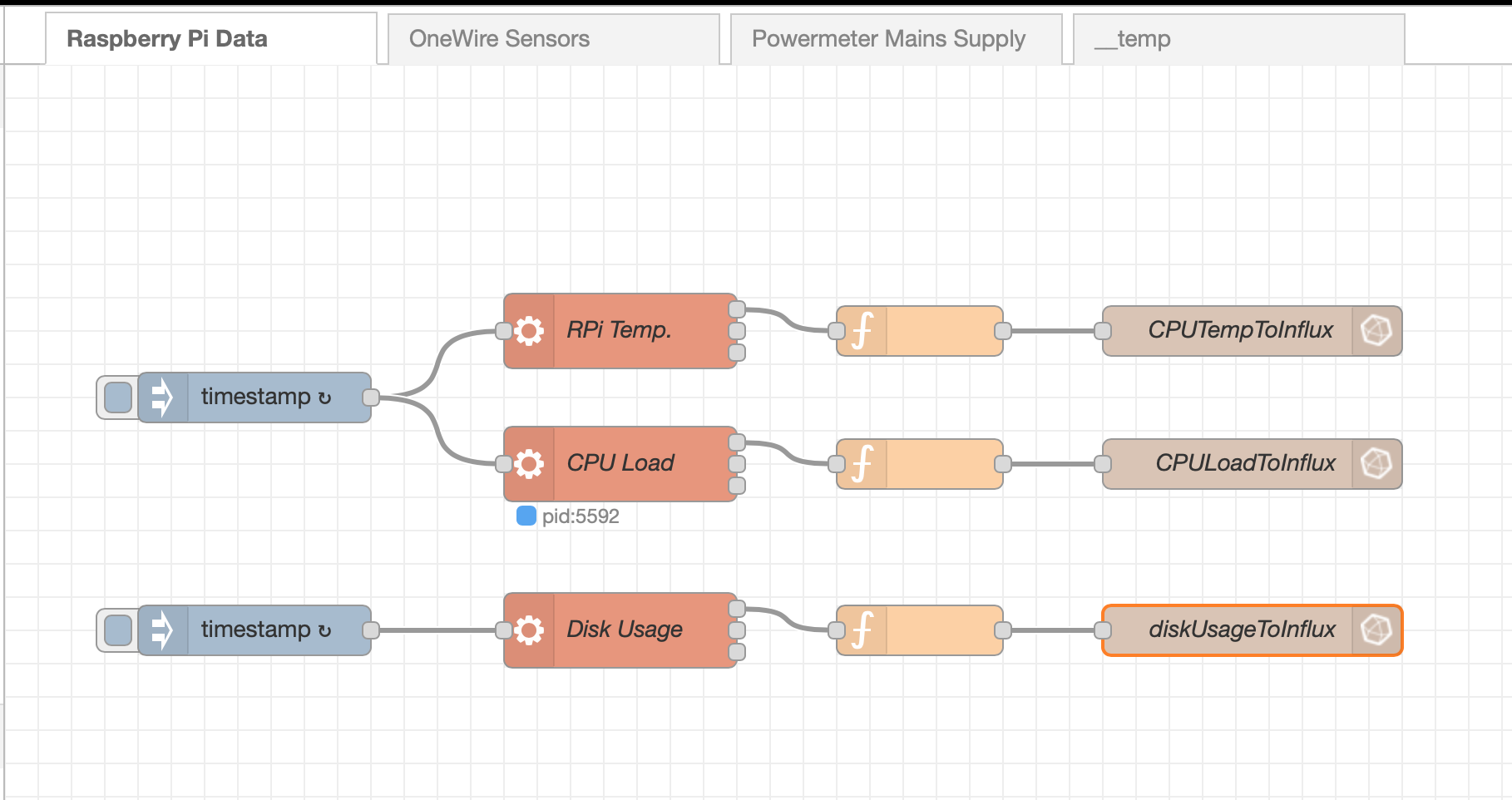Click the top output port of RPi Temp.
The image size is (1512, 800).
[x=737, y=309]
